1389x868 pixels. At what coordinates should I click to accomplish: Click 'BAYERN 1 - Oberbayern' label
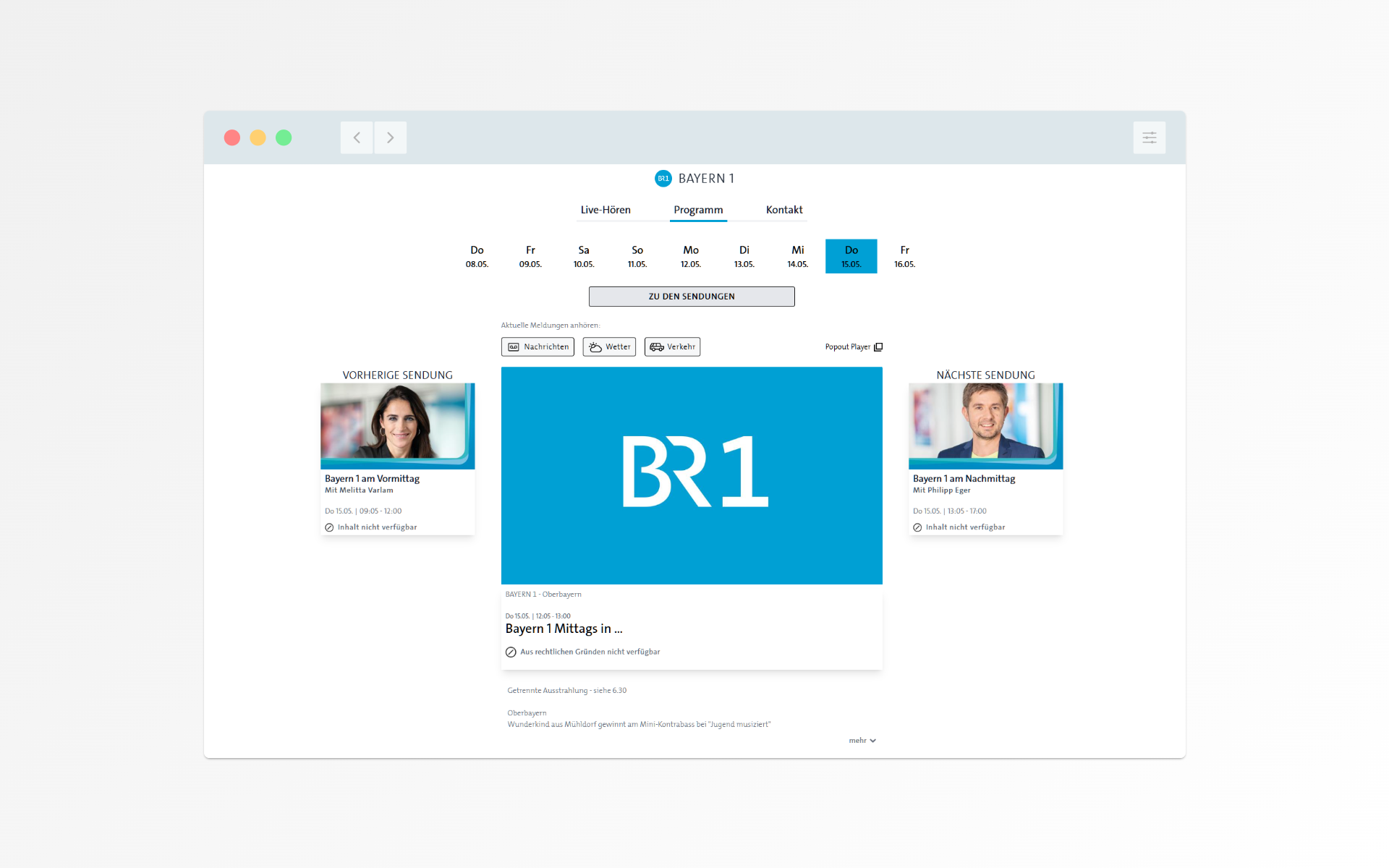pyautogui.click(x=543, y=595)
